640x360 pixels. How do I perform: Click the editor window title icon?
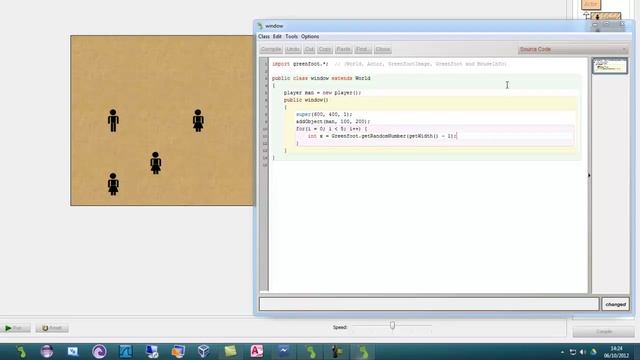click(x=260, y=26)
